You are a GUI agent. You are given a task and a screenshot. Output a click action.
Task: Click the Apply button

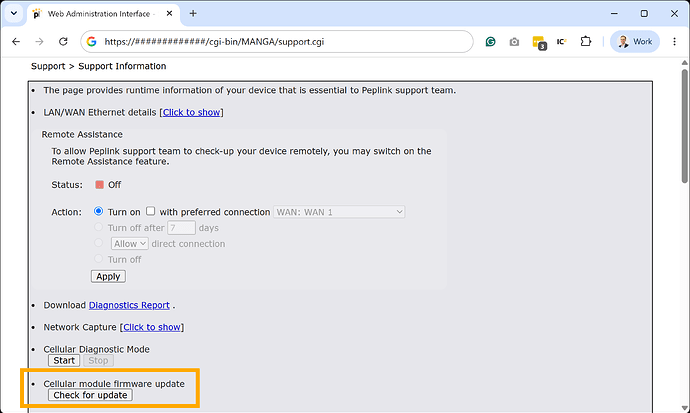[108, 276]
